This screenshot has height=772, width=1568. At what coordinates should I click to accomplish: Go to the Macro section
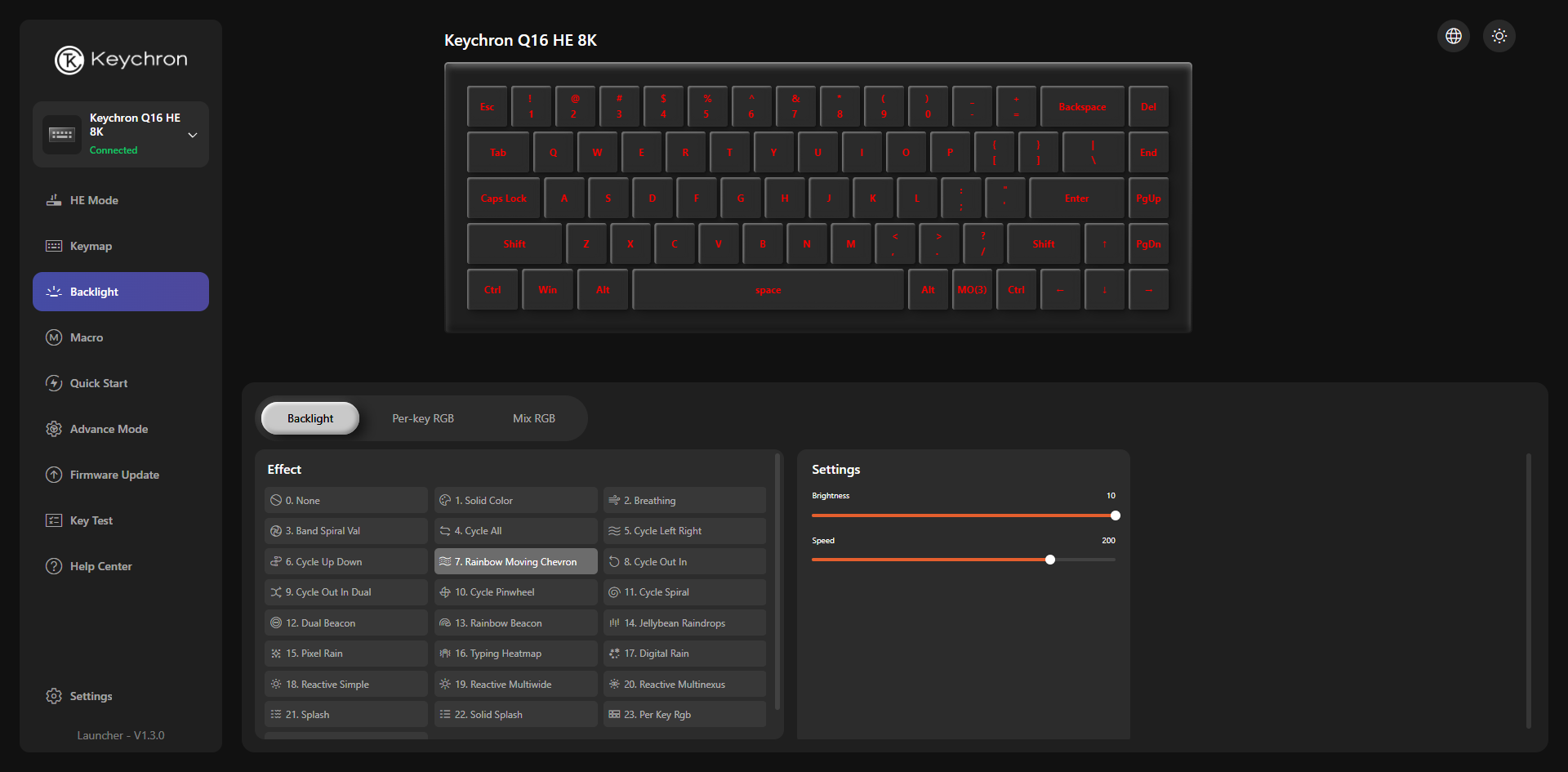(x=87, y=337)
